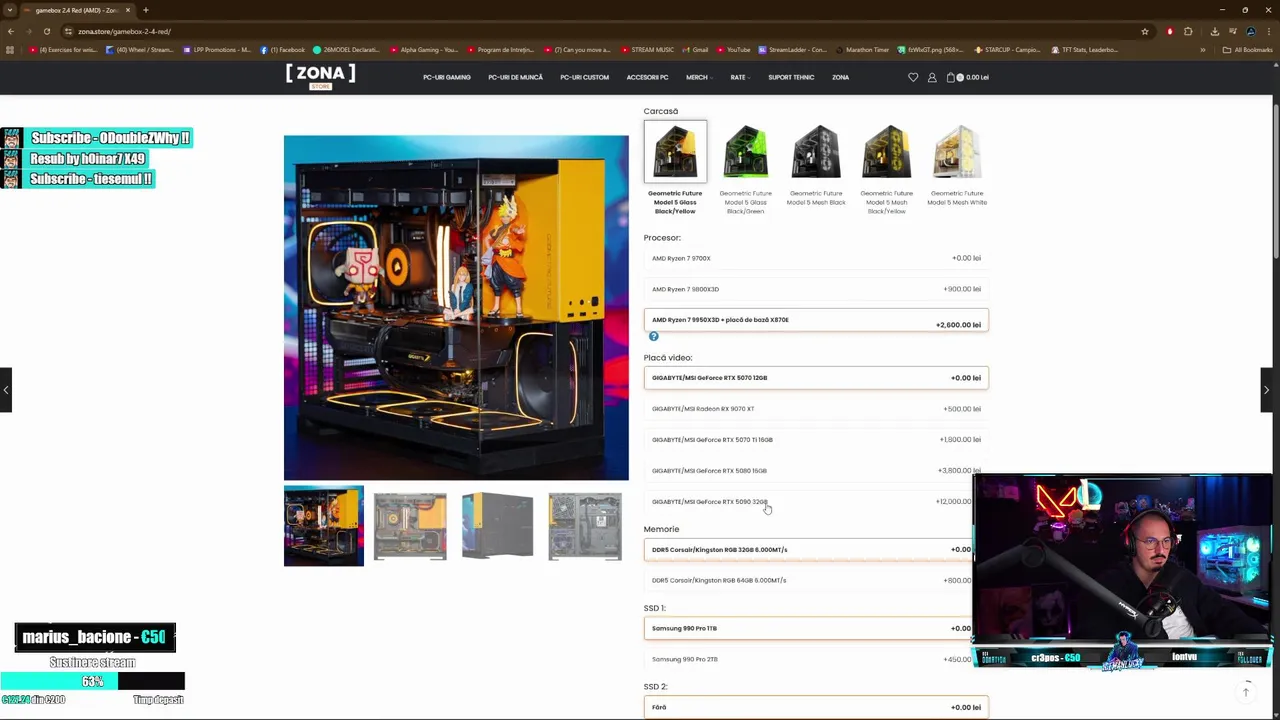Open PC-URI GAMING menu
The height and width of the screenshot is (720, 1280).
click(x=447, y=77)
